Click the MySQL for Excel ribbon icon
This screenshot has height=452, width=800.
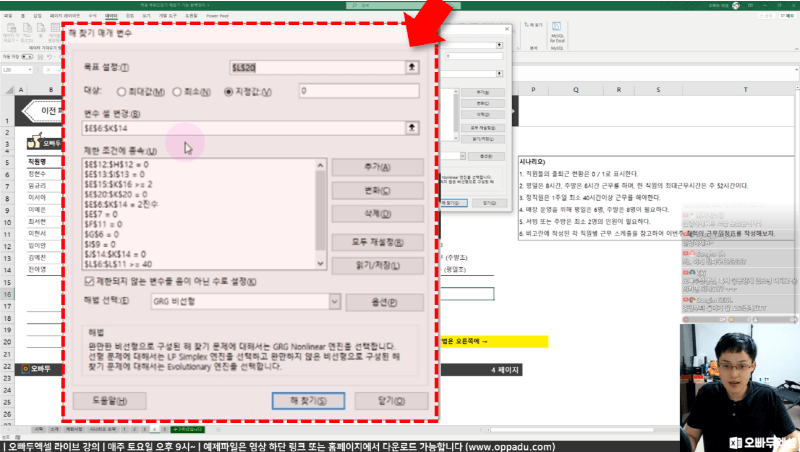pos(557,33)
